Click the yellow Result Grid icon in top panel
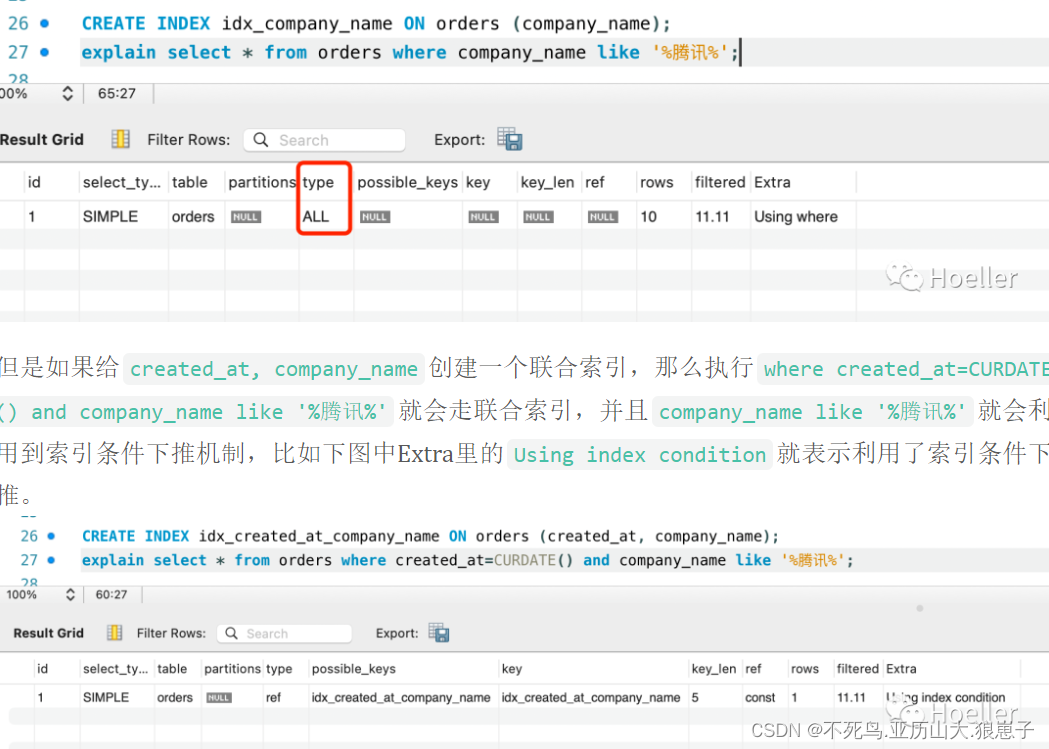This screenshot has height=749, width=1049. (119, 139)
